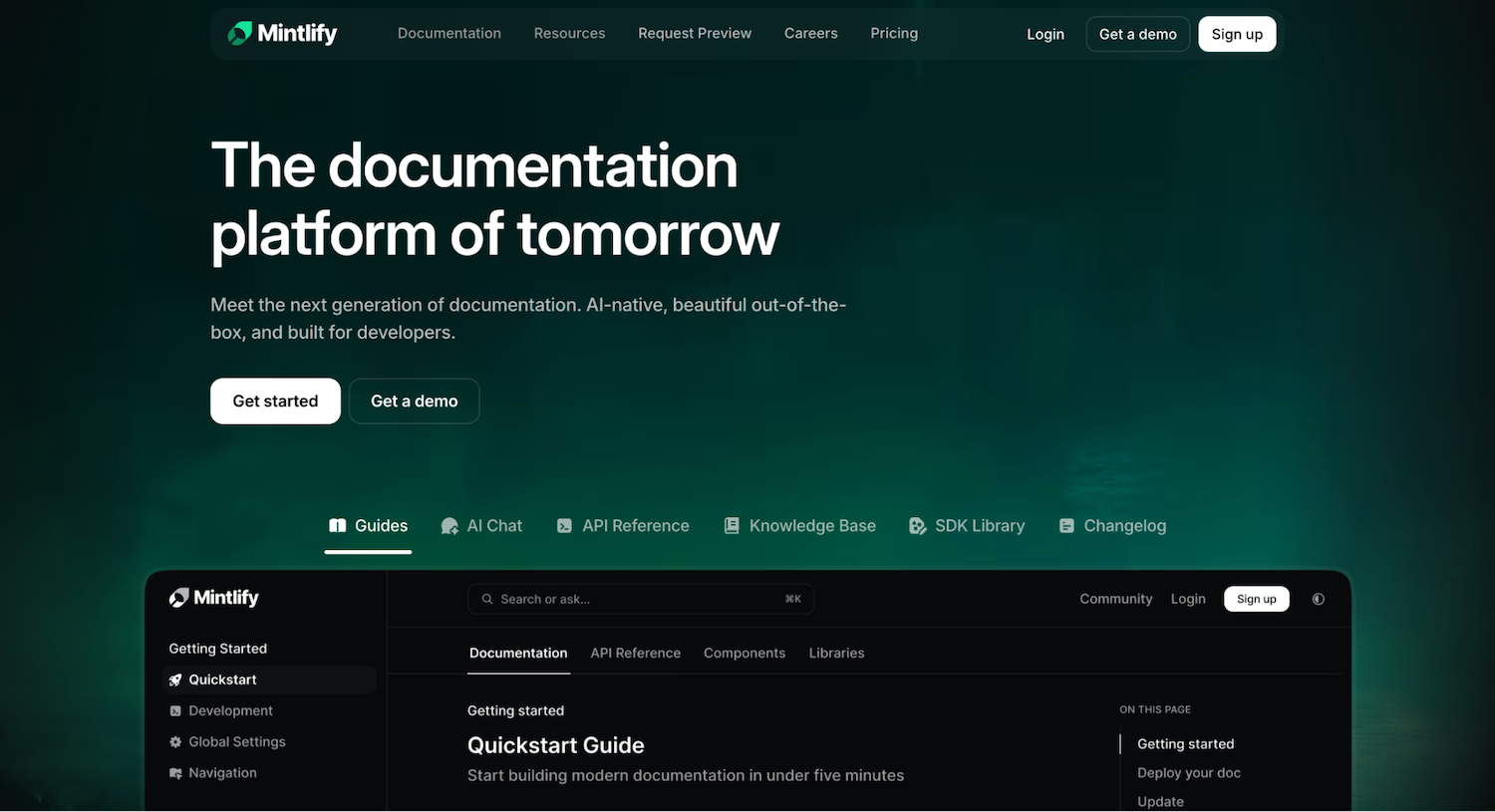Click the rocket icon beside Quickstart
1495x812 pixels.
175,679
